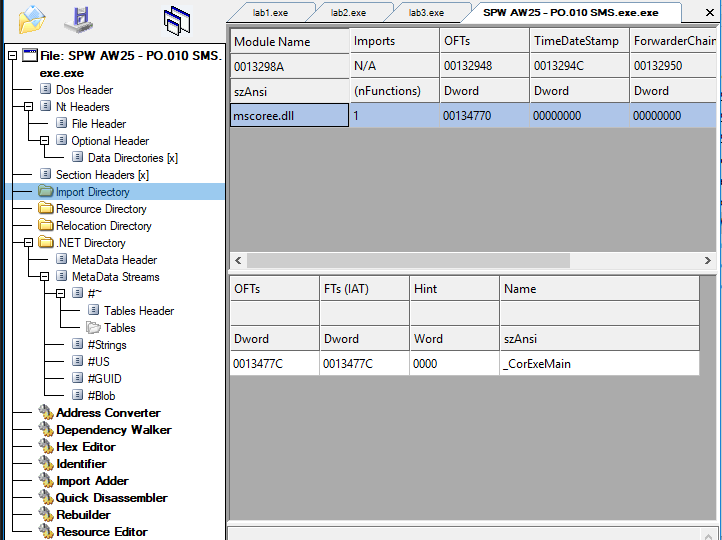Click the Data Directories [x] page icon
Image resolution: width=722 pixels, height=540 pixels.
[x=77, y=157]
